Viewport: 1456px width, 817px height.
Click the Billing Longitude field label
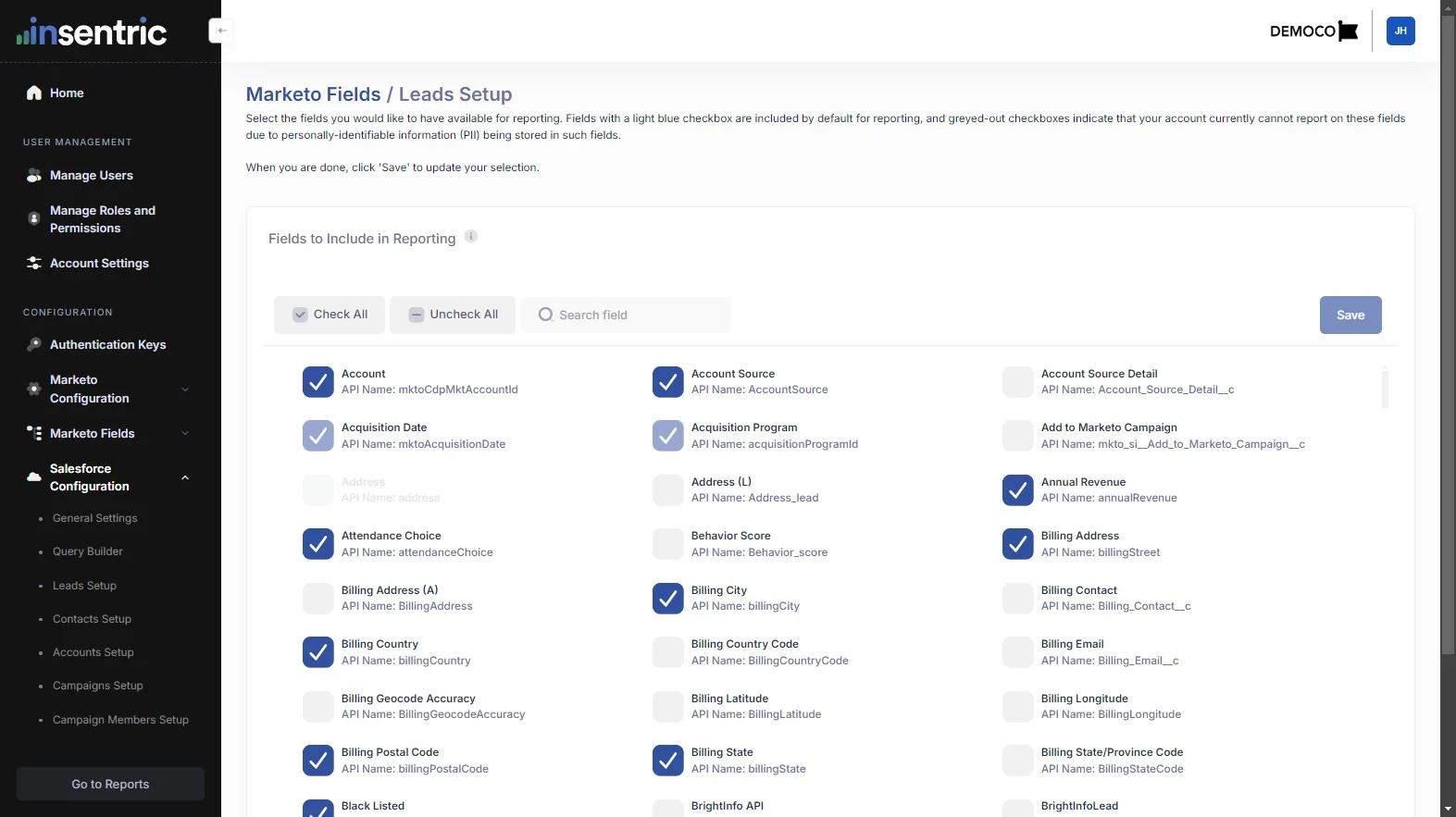tap(1084, 699)
